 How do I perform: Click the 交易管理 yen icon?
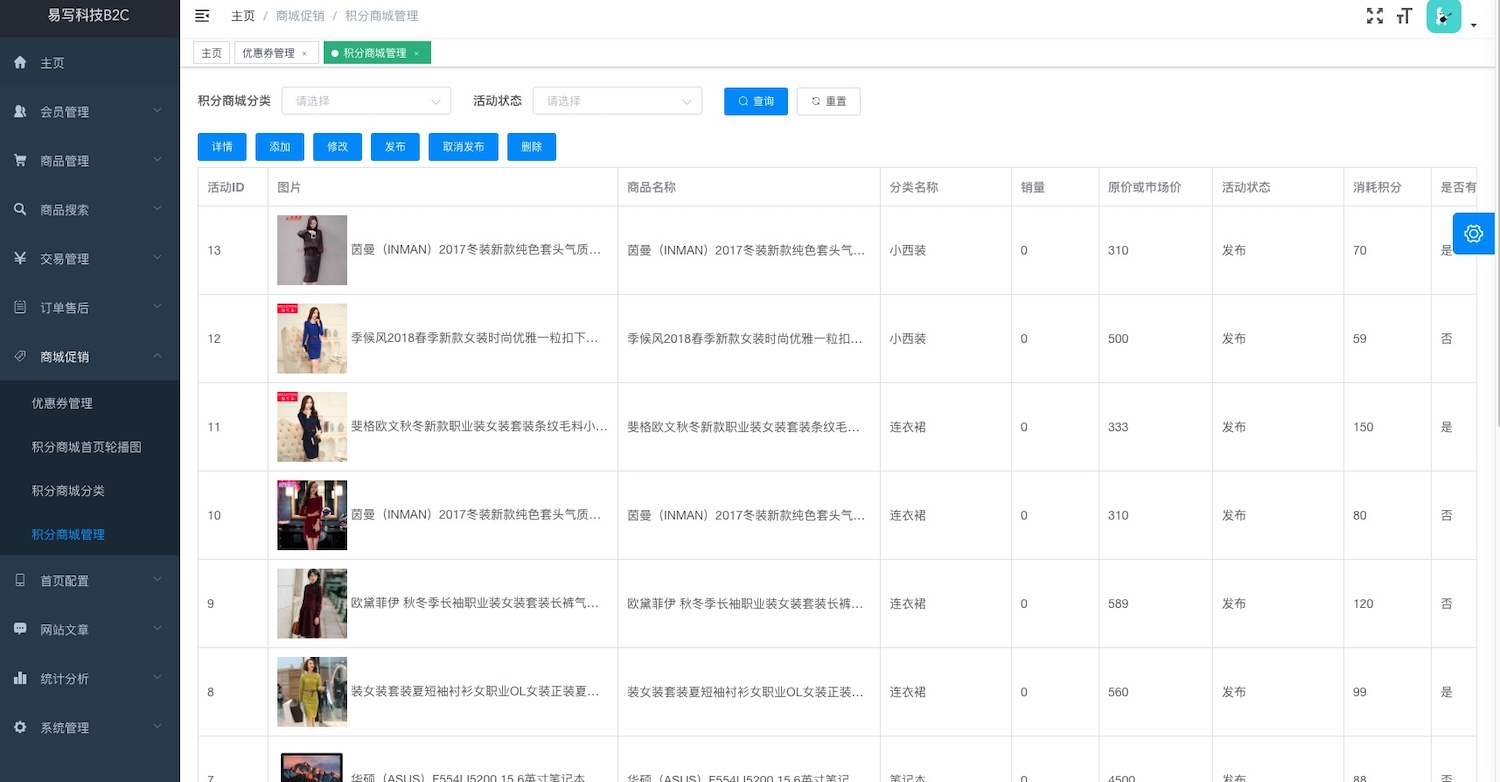(x=20, y=259)
